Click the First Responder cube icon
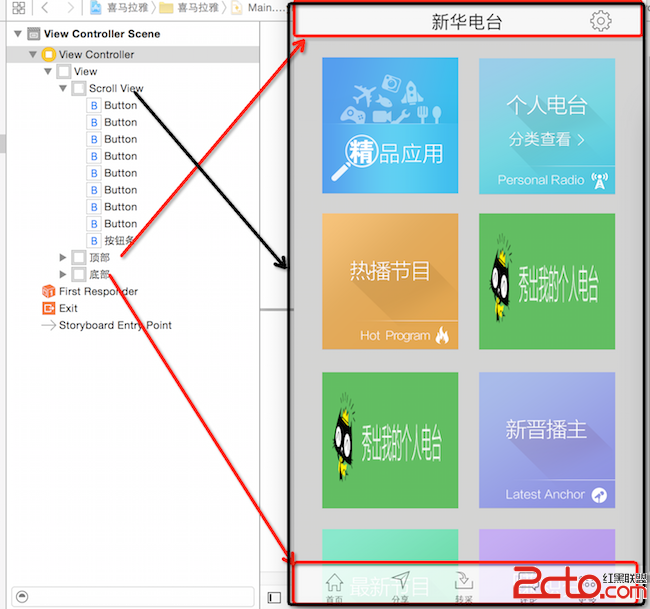 click(49, 291)
